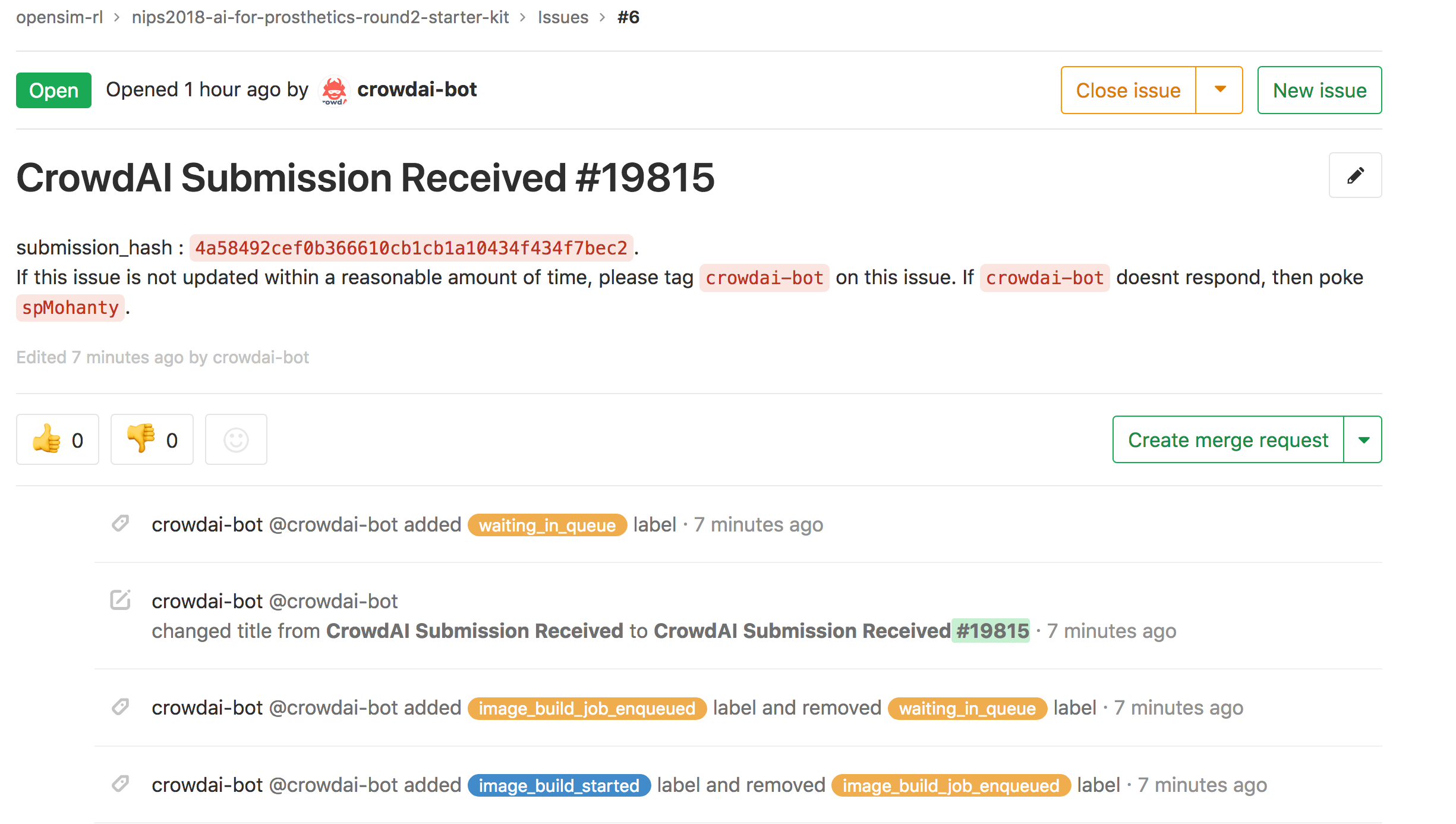Click the label tag icon beside waiting_in_queue note

click(120, 523)
